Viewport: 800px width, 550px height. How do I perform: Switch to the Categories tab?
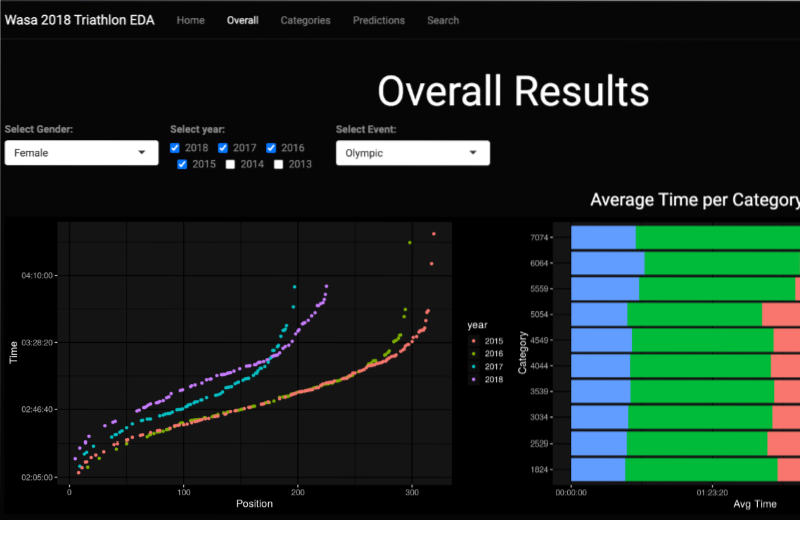pyautogui.click(x=305, y=20)
